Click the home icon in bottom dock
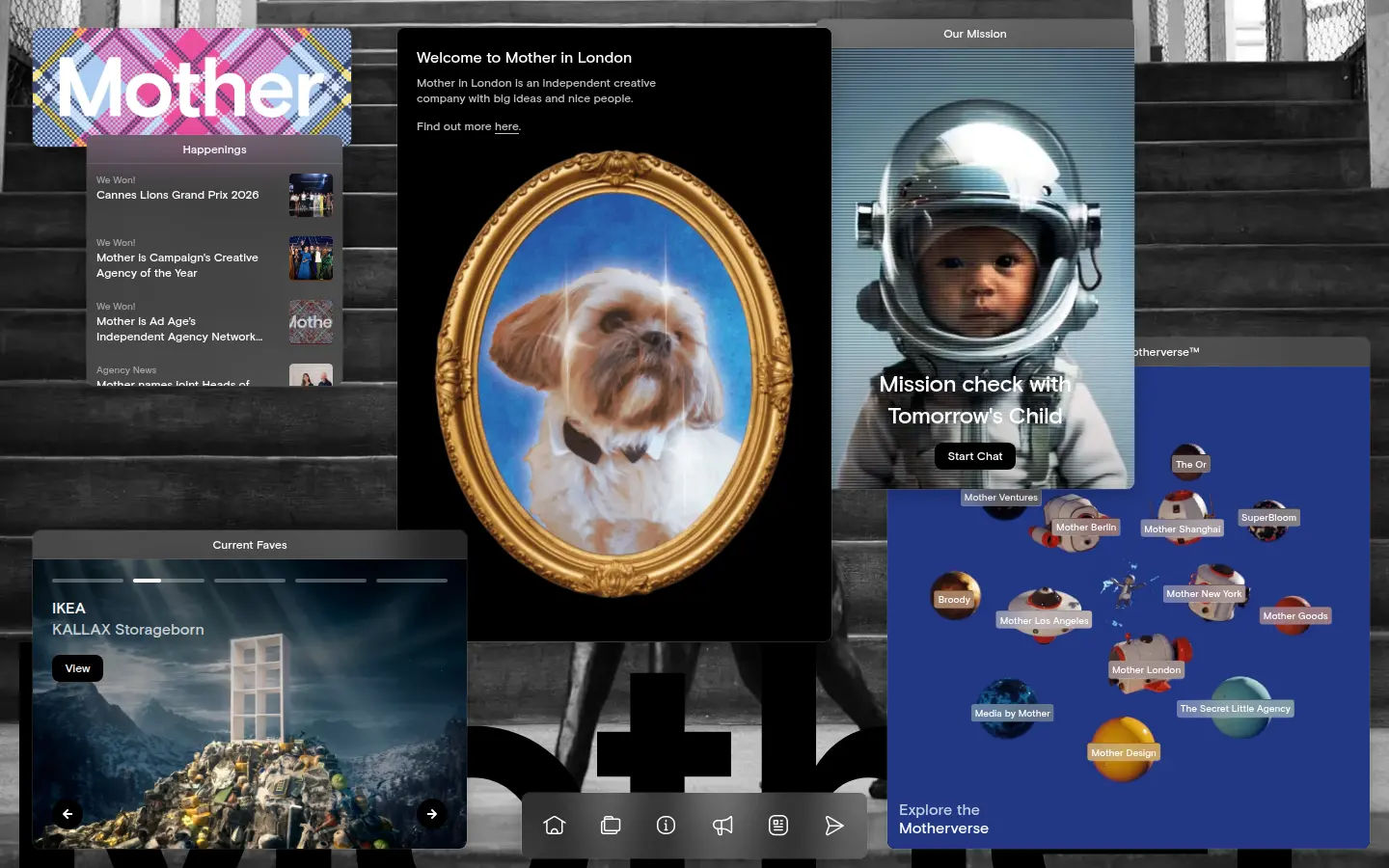 pos(555,826)
